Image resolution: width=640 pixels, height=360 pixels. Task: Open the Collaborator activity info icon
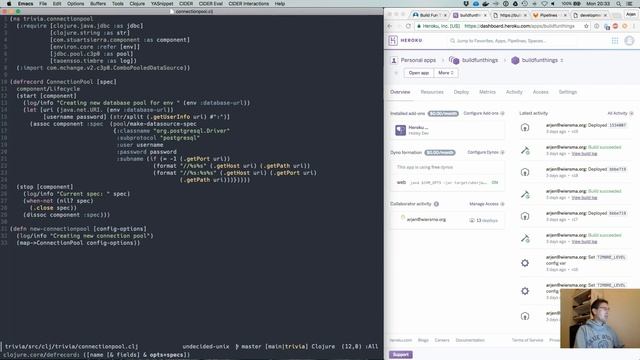click(436, 204)
